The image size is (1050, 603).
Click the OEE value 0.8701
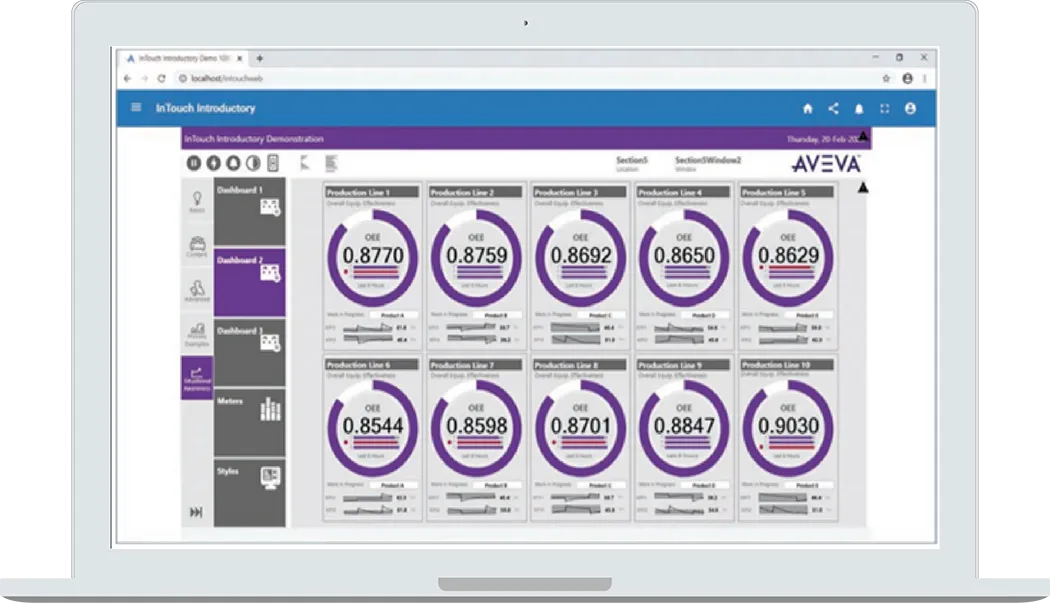581,425
